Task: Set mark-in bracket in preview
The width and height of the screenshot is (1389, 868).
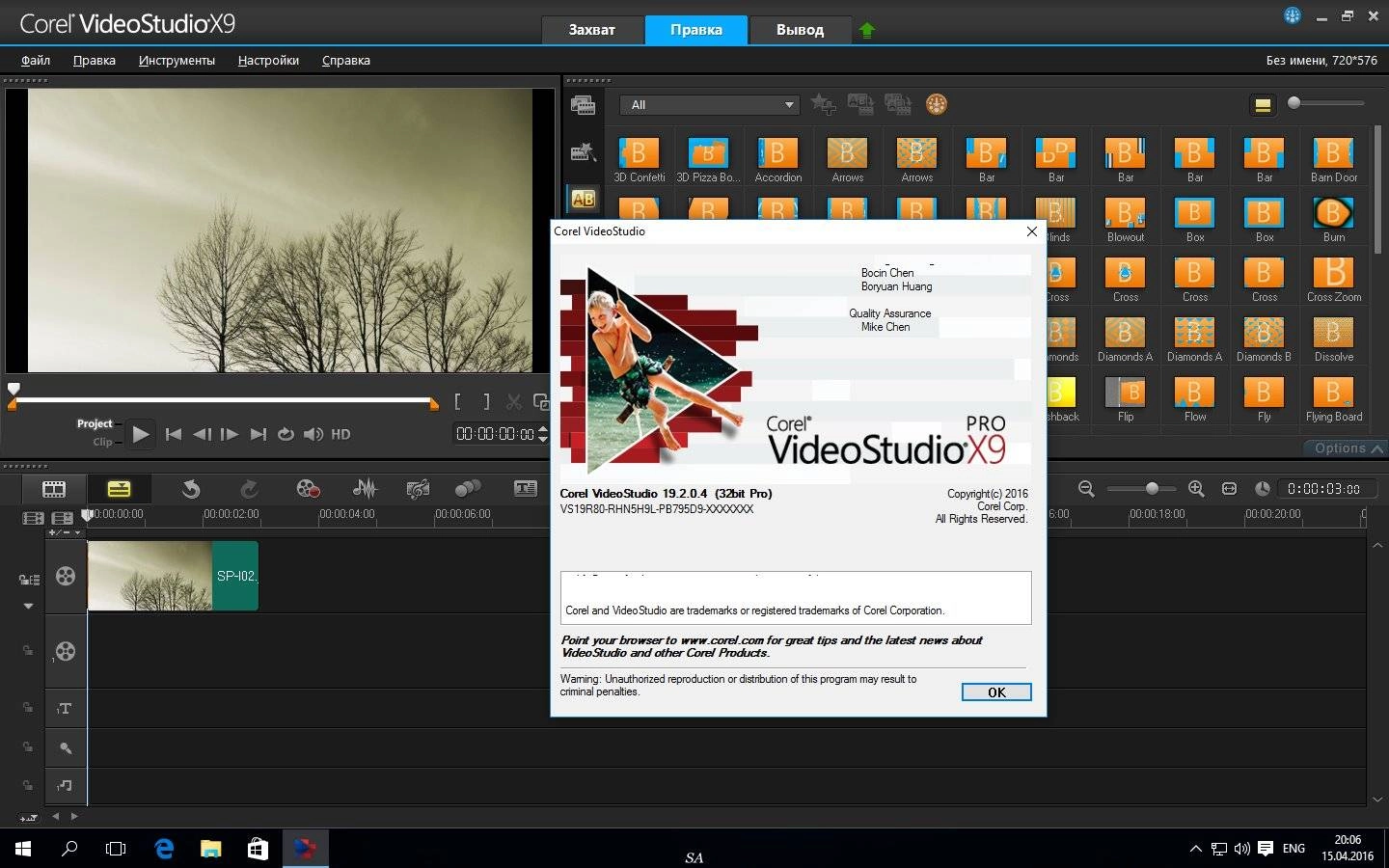Action: point(458,401)
